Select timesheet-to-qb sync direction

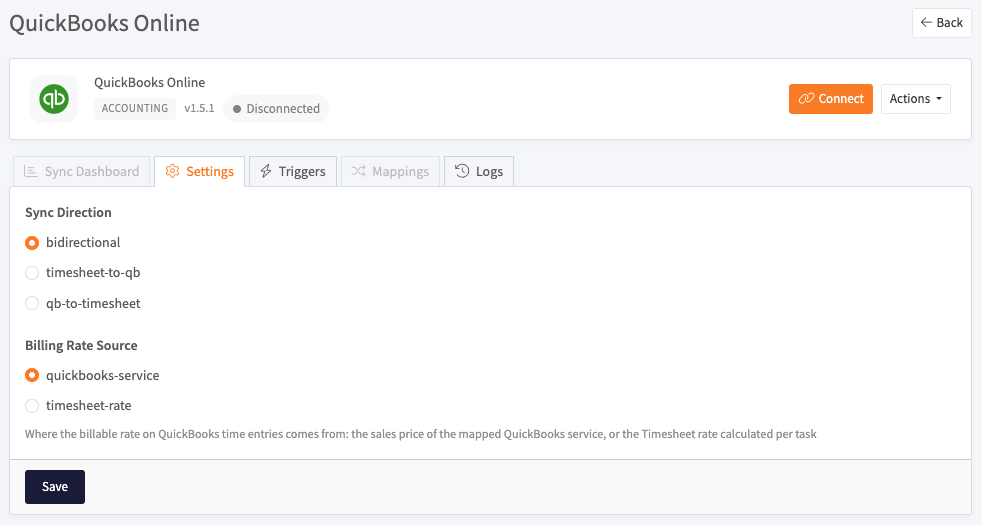[x=32, y=273]
